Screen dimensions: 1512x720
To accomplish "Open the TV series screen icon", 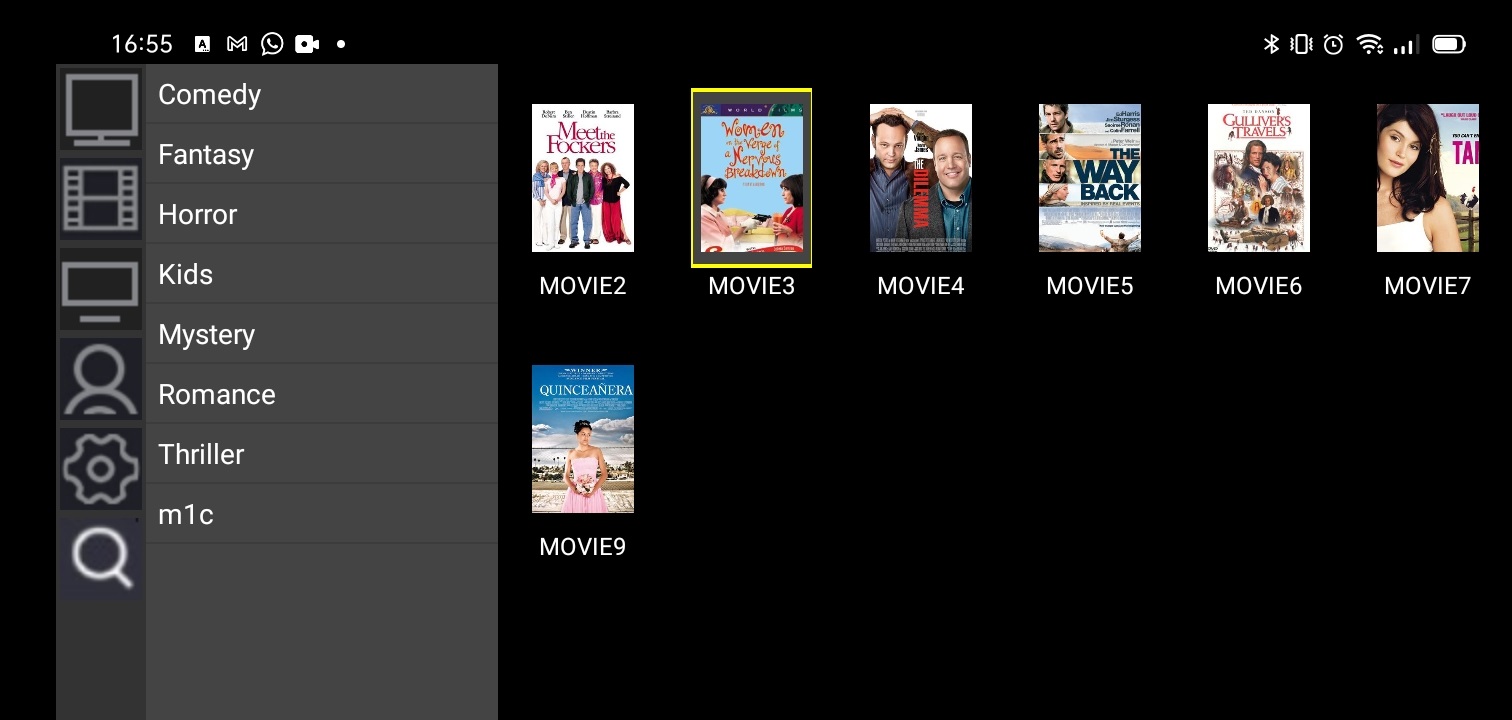I will pos(101,289).
